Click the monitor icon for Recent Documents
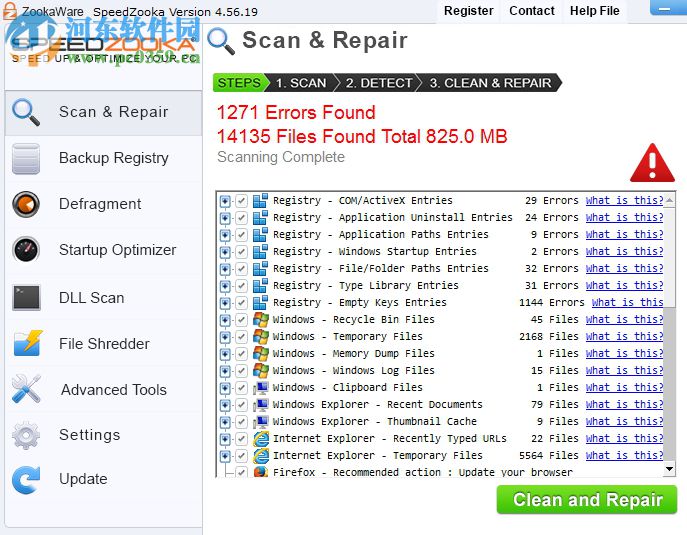687x535 pixels. click(261, 405)
